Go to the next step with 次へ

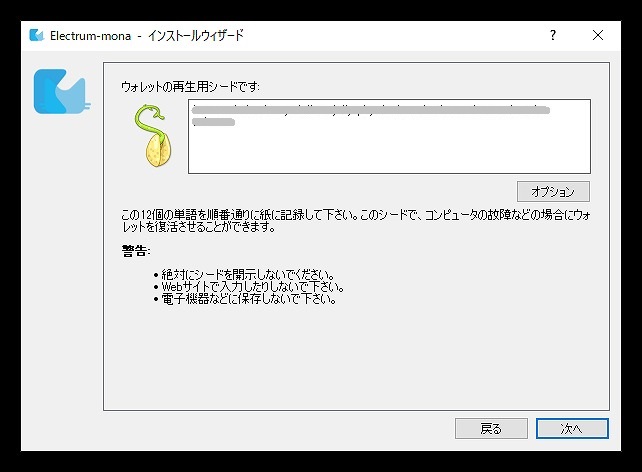pos(572,429)
